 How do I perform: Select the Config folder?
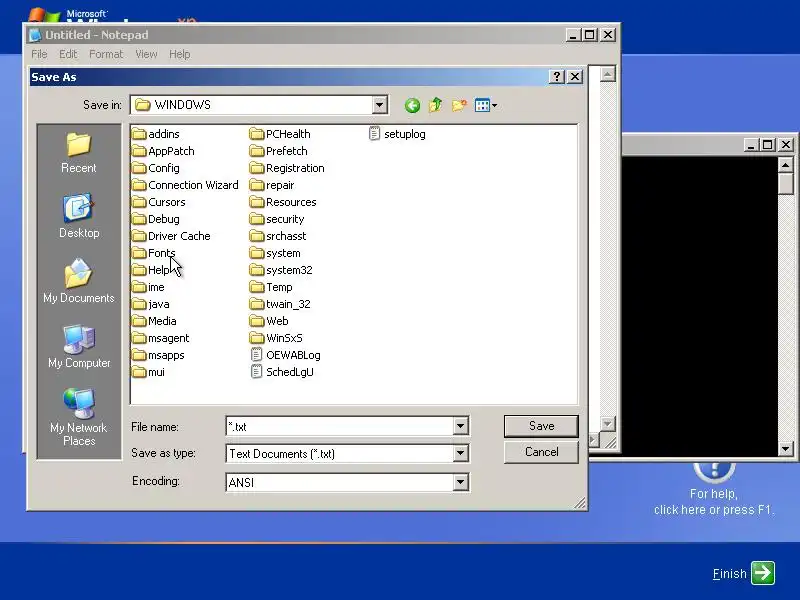[156, 168]
